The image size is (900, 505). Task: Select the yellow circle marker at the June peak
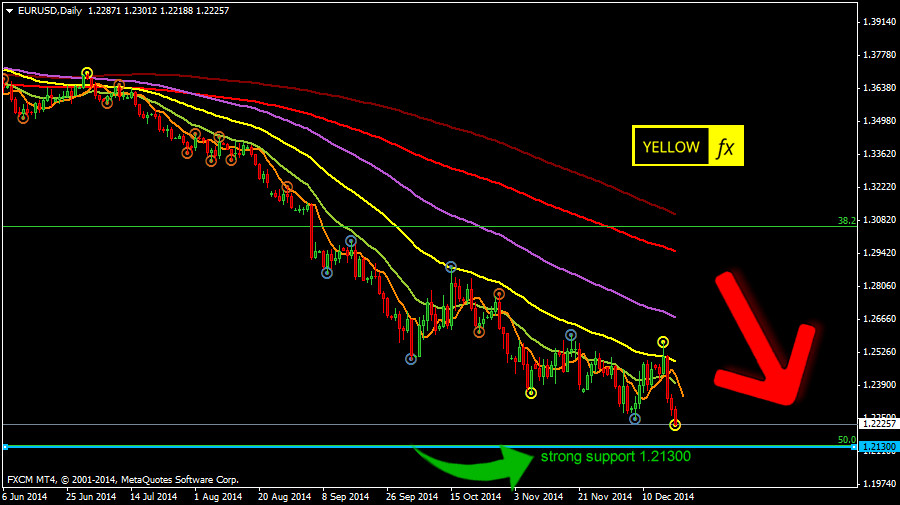pos(87,73)
